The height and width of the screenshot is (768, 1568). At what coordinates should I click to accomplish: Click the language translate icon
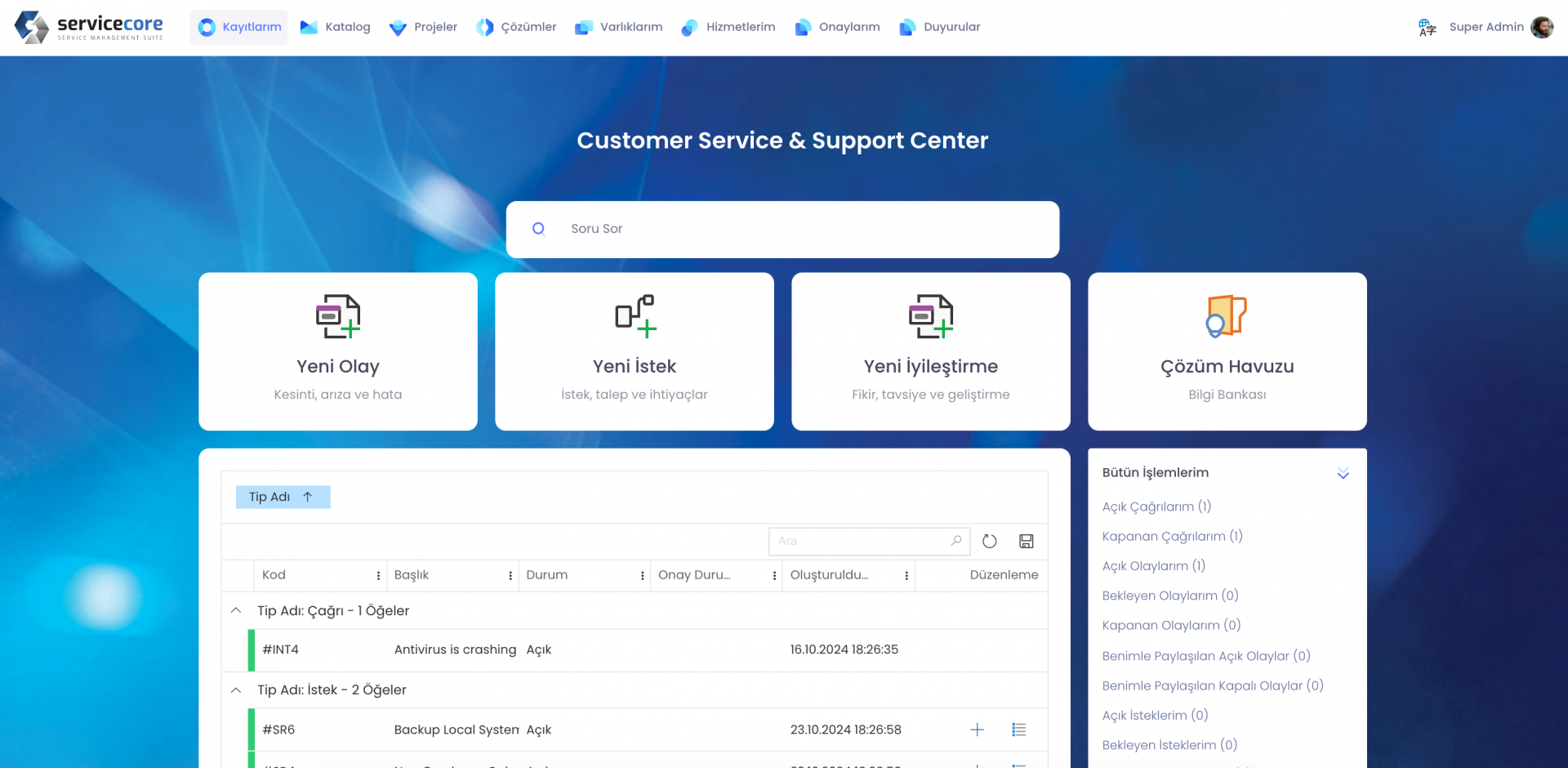[1427, 28]
